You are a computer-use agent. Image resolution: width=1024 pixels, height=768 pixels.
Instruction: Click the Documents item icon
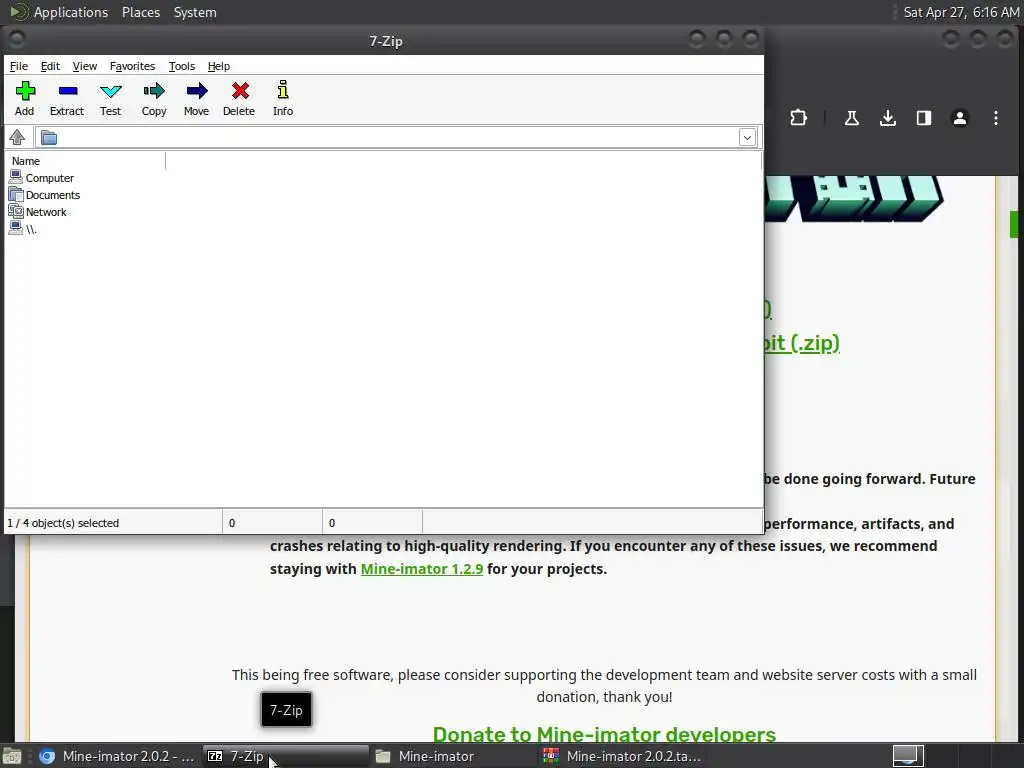coord(16,194)
